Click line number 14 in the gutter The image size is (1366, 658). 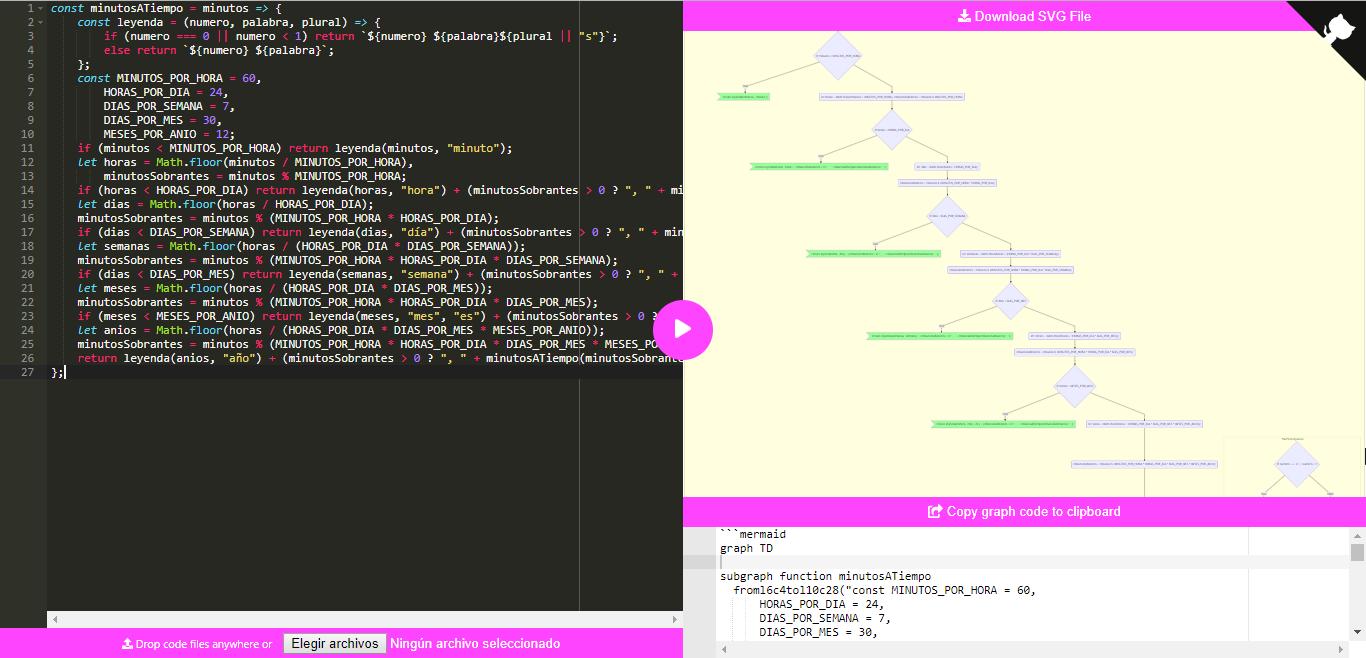27,190
